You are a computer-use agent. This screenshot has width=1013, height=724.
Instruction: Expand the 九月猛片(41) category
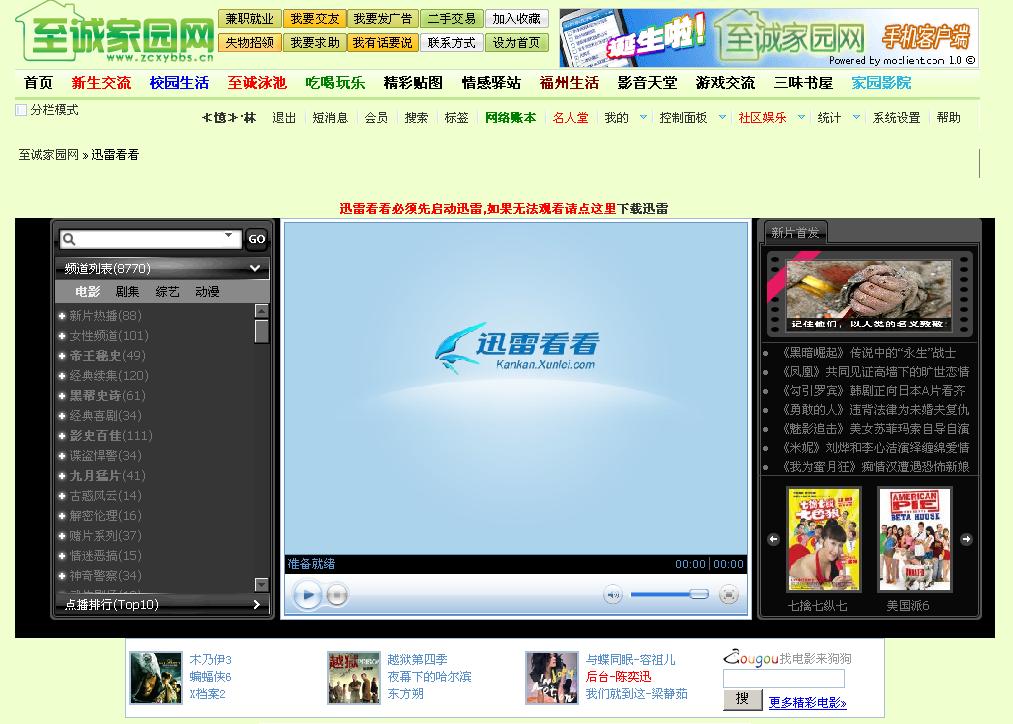[62, 476]
